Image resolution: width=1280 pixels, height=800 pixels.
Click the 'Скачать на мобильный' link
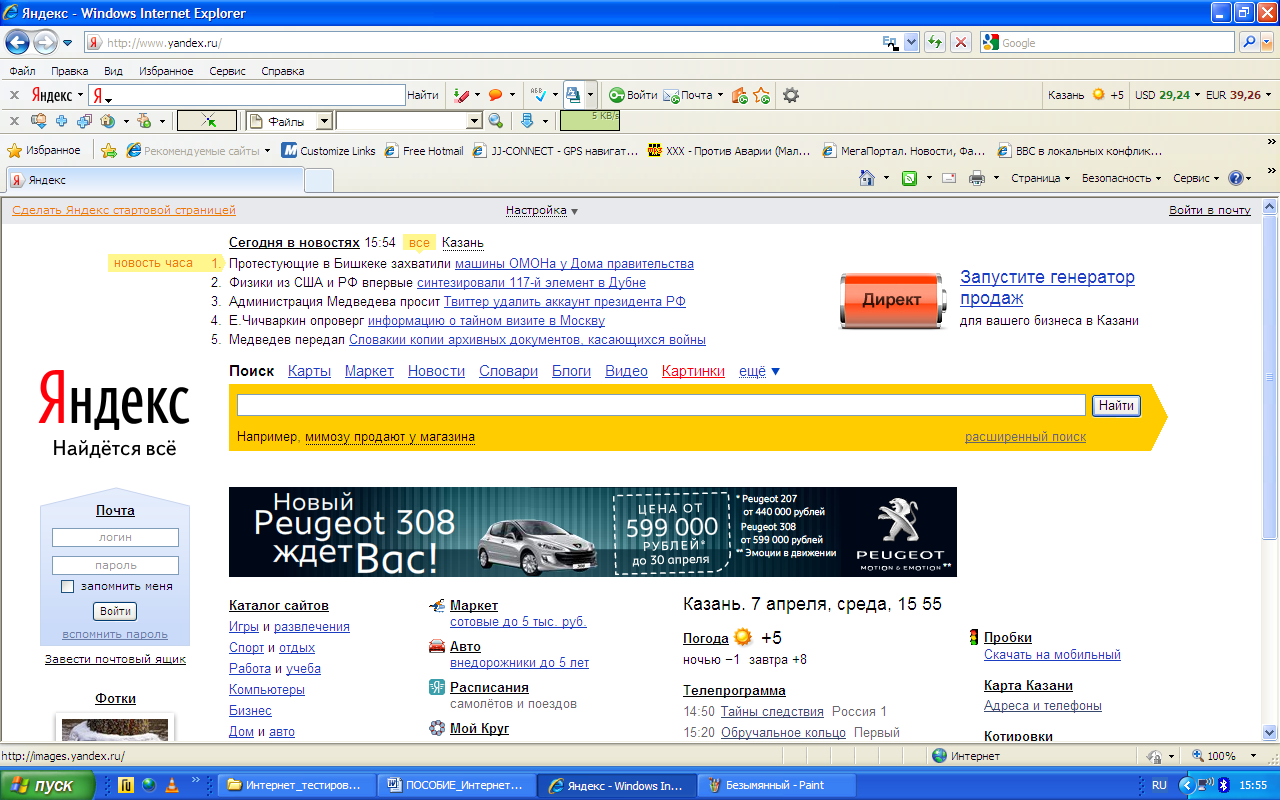1052,655
